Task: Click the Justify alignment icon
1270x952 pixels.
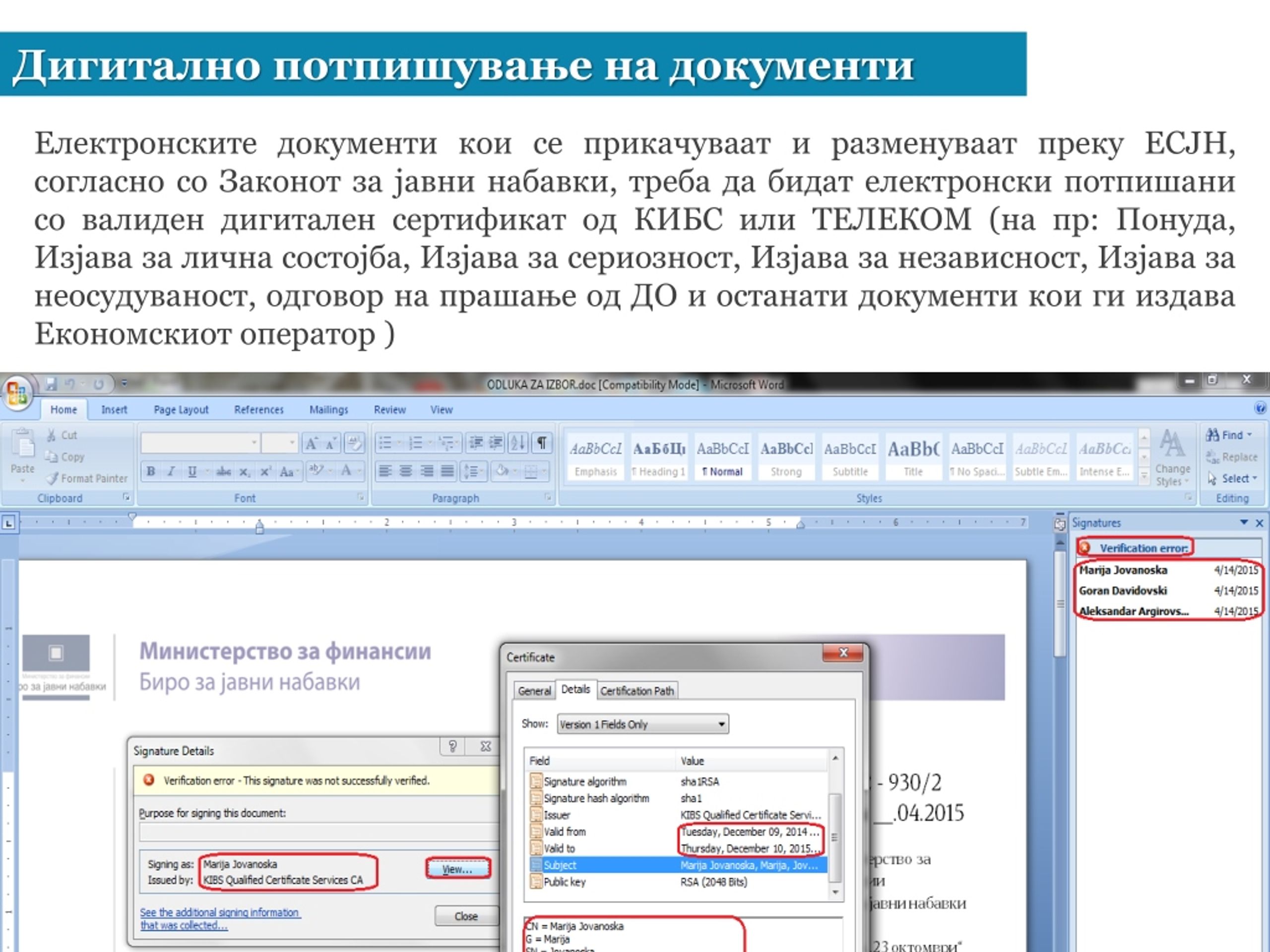Action: pyautogui.click(x=447, y=471)
